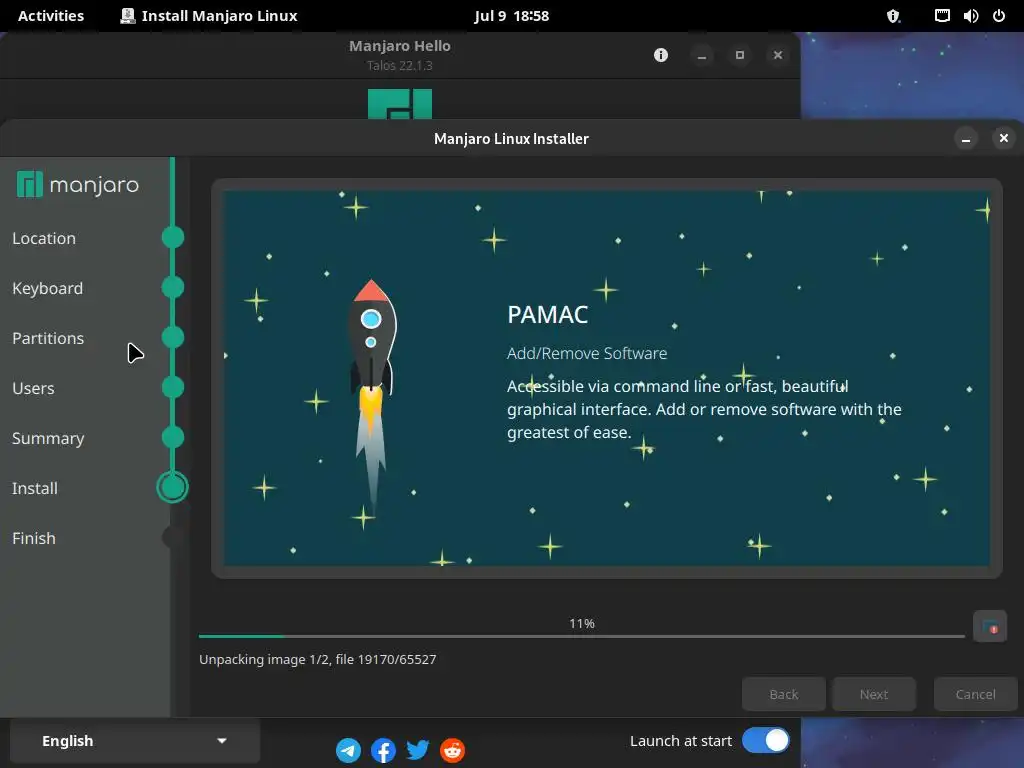
Task: Click the network tray icon
Action: tap(942, 16)
